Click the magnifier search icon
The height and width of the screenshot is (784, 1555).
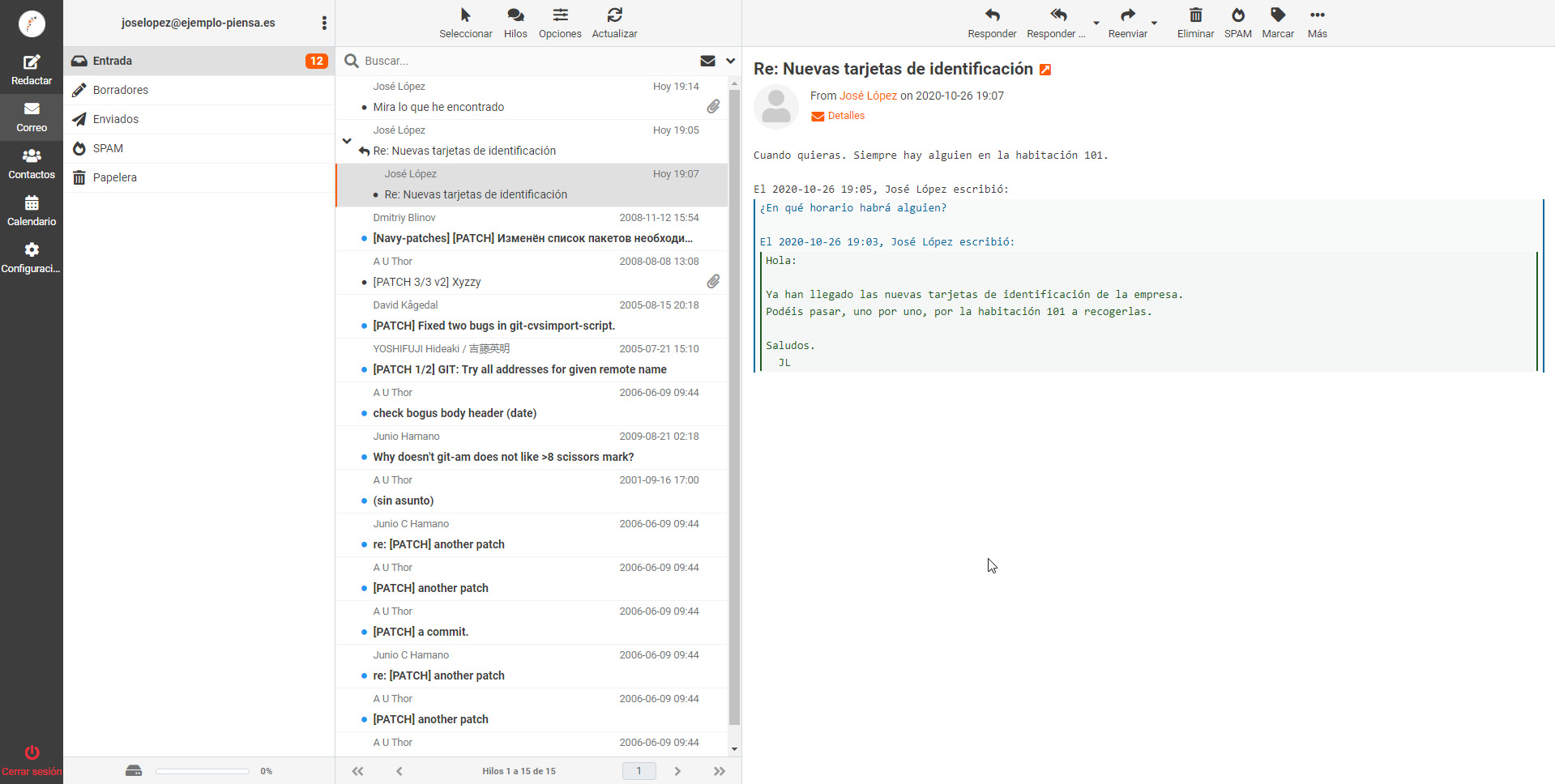click(x=352, y=61)
